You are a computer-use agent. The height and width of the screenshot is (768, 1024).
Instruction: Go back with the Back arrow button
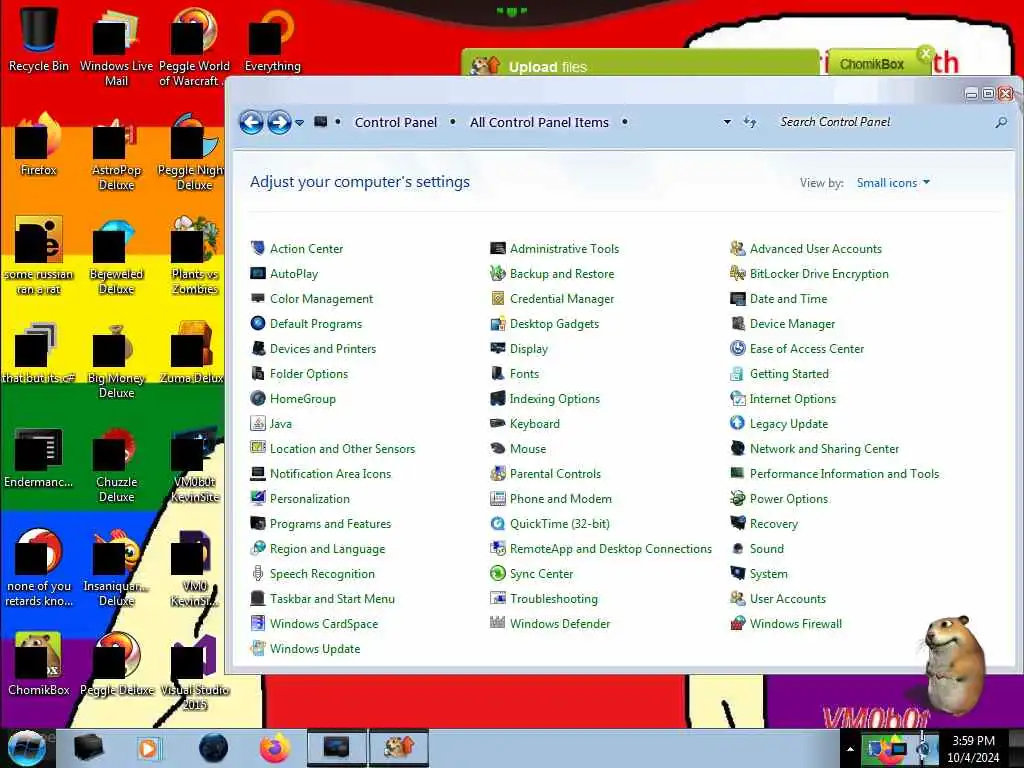click(251, 122)
